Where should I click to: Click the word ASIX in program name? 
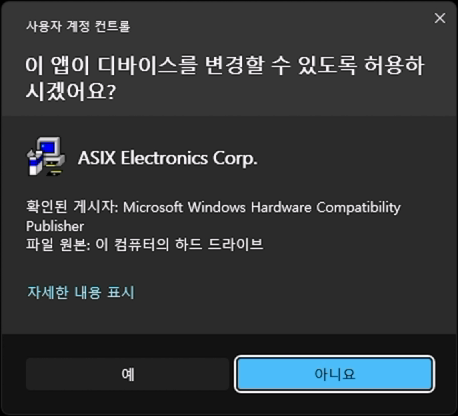[97, 158]
